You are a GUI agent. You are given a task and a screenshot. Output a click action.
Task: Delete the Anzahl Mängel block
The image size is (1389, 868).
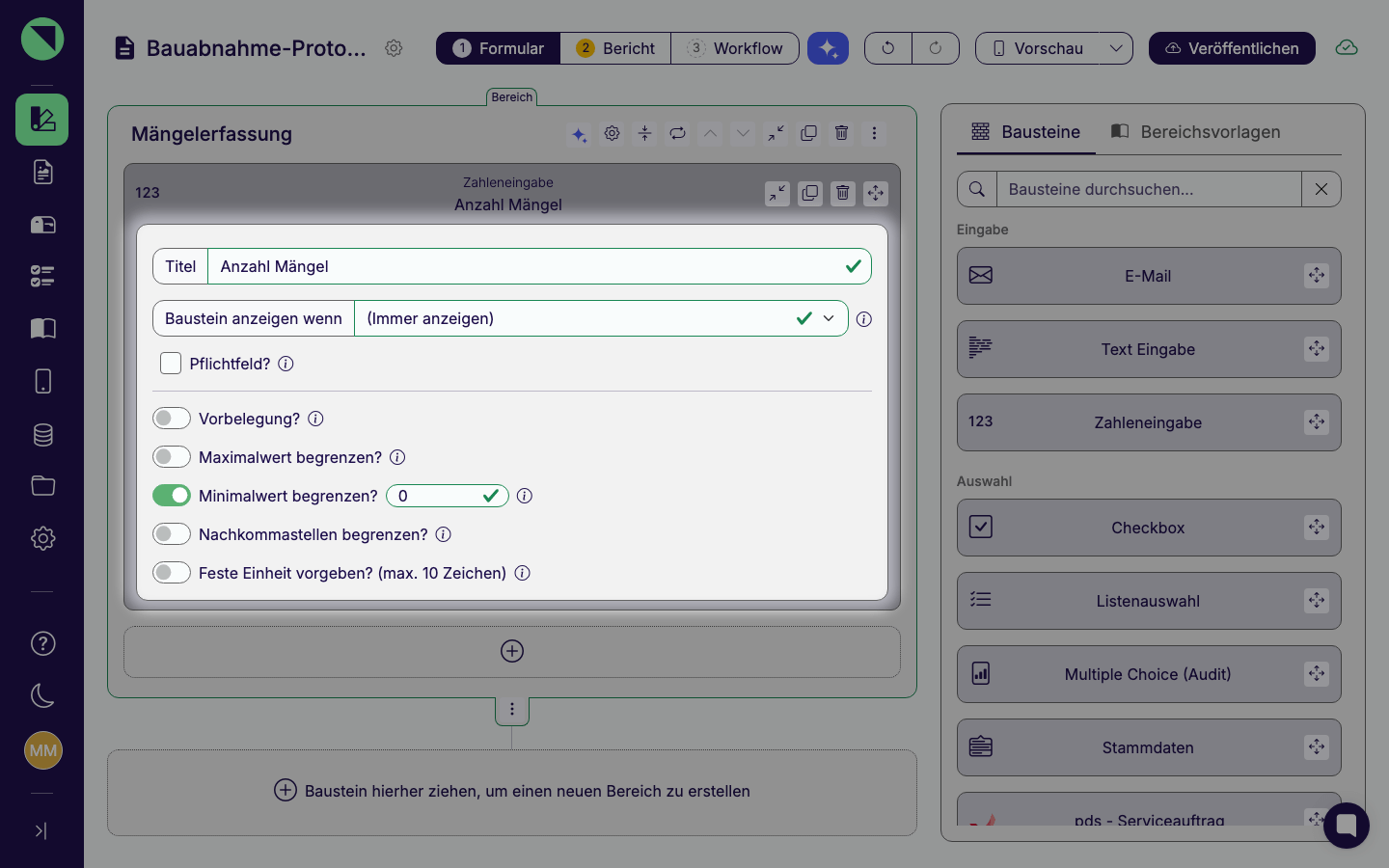click(842, 193)
